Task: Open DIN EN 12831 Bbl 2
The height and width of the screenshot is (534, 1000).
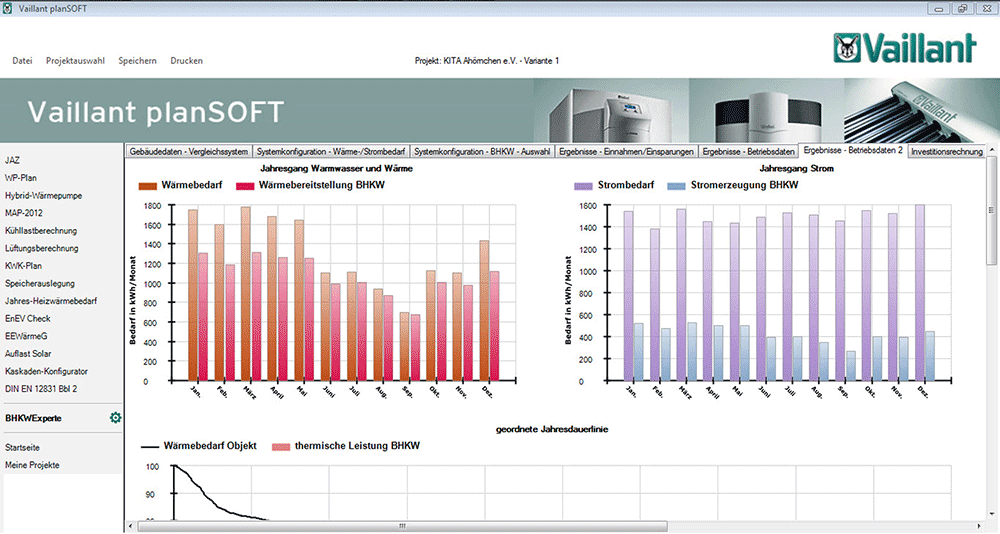Action: [x=41, y=389]
